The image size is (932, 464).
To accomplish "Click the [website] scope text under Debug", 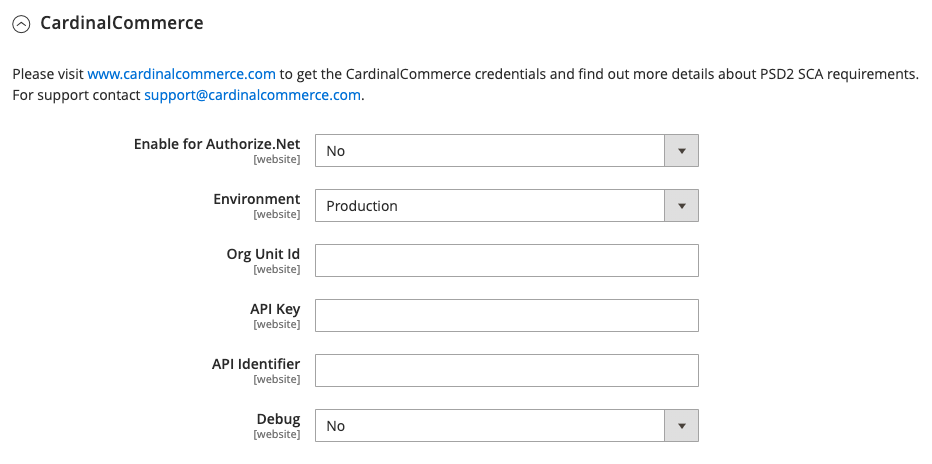I will coord(277,434).
